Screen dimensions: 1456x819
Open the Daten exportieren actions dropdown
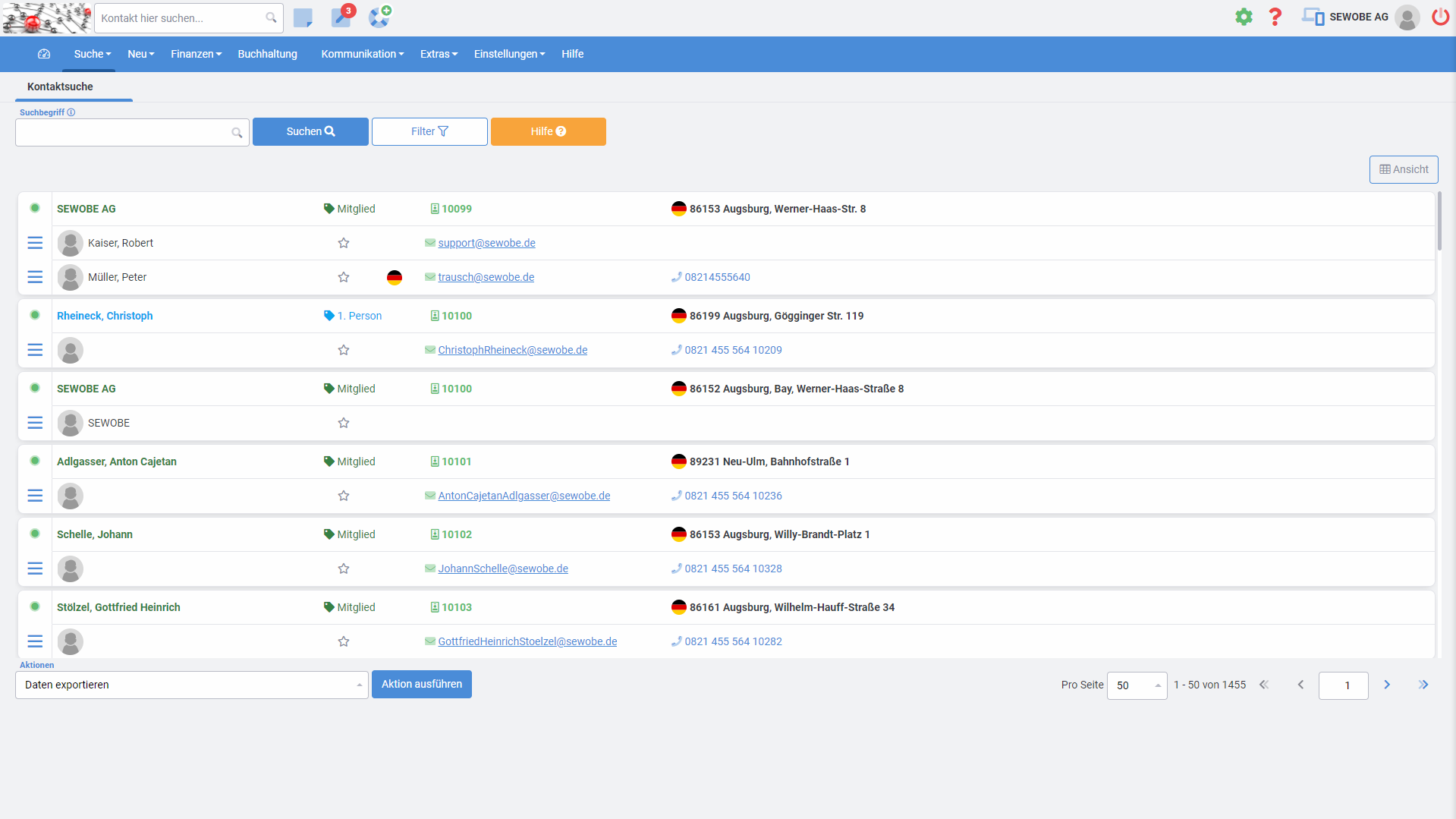[192, 685]
